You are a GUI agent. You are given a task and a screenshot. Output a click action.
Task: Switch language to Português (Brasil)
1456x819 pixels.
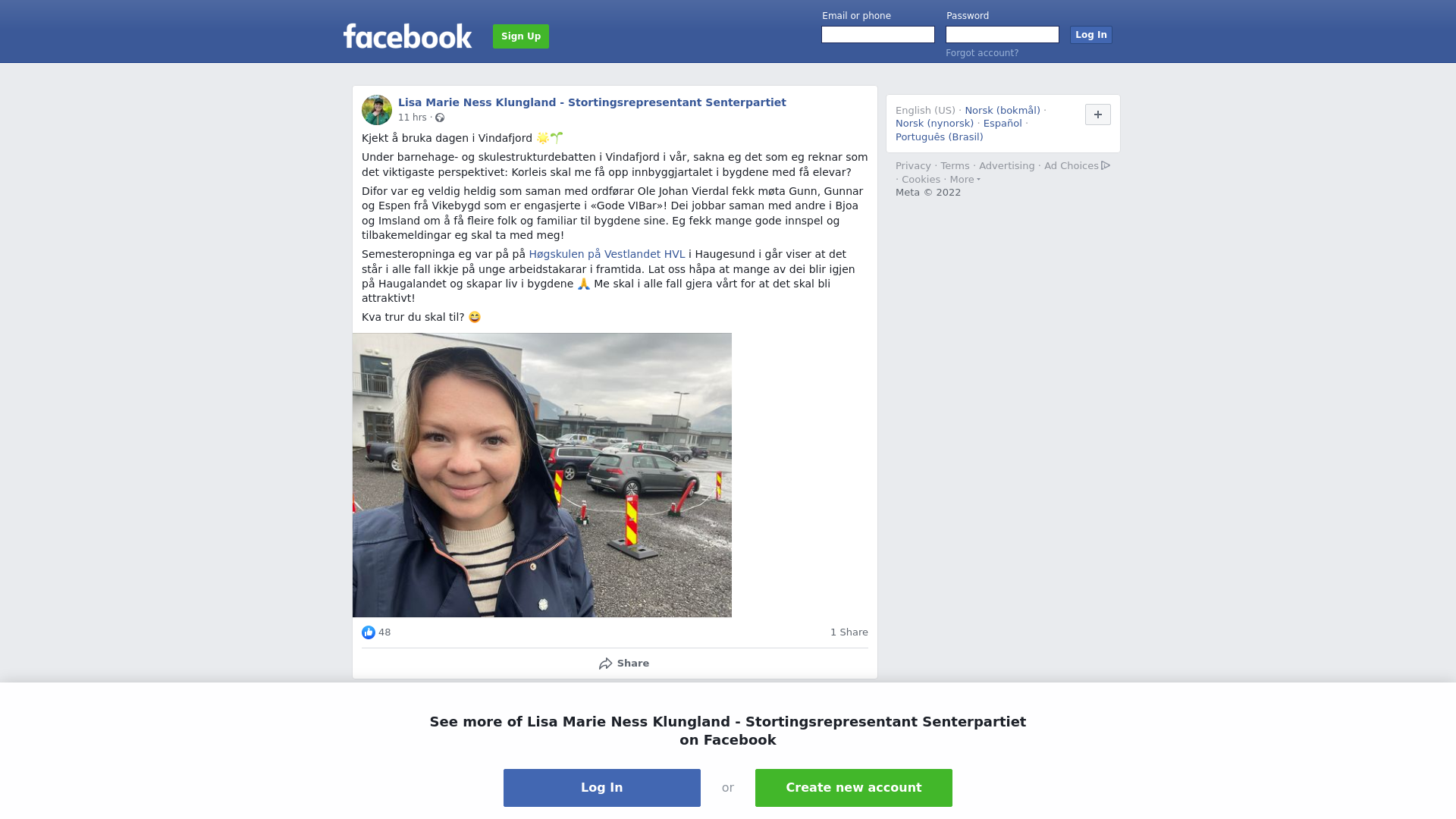[940, 137]
